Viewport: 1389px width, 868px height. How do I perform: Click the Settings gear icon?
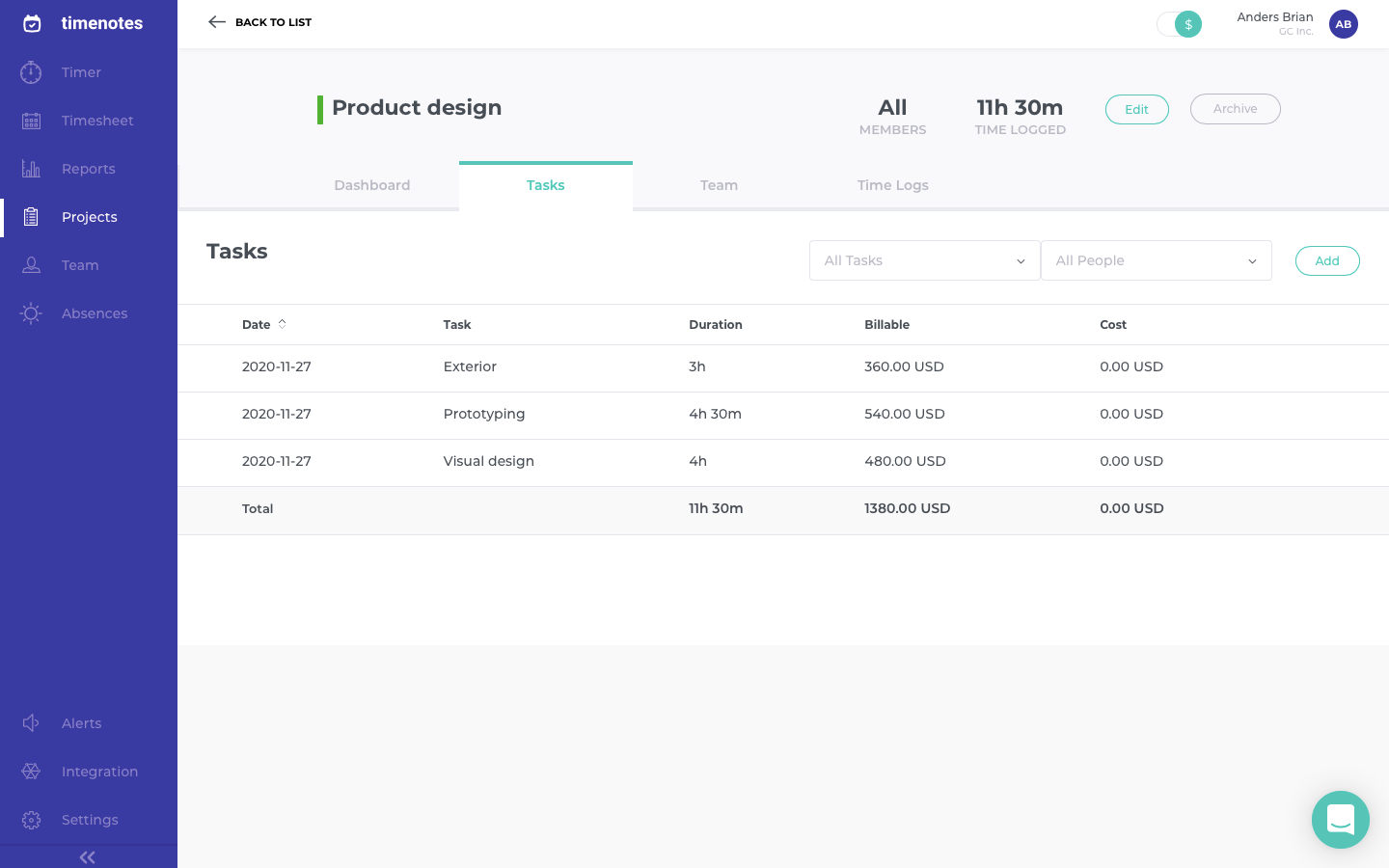pos(31,820)
